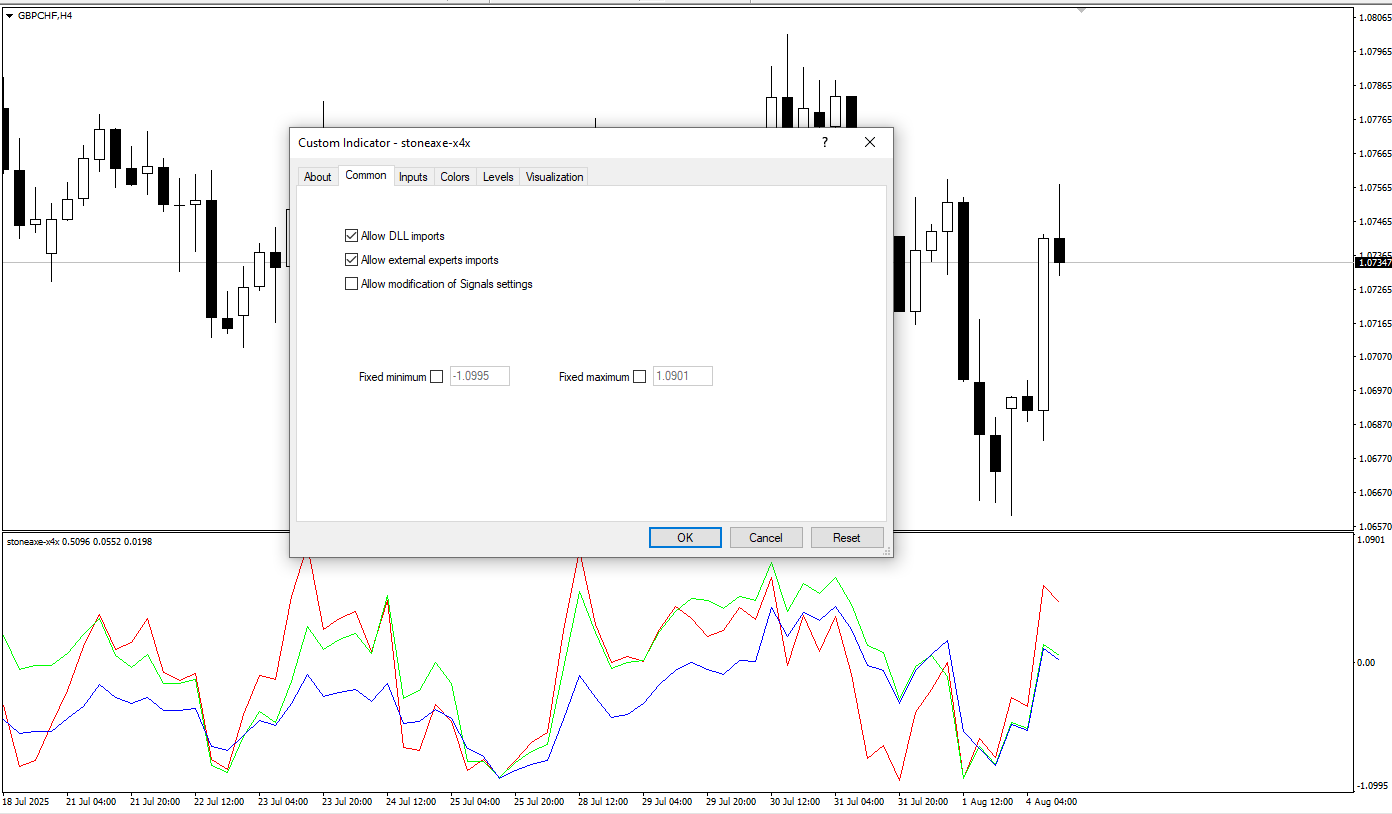Image resolution: width=1392 pixels, height=814 pixels.
Task: Click the chart shift triangle marker
Action: pyautogui.click(x=1081, y=10)
